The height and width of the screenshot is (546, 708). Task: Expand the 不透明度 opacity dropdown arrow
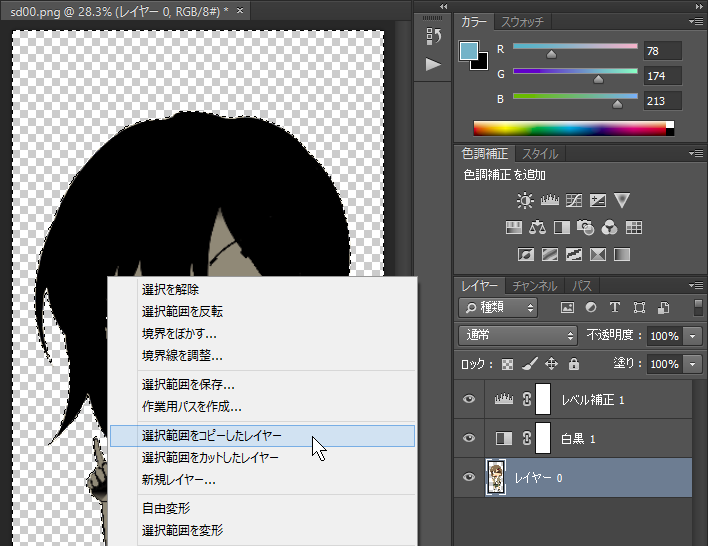click(x=694, y=336)
